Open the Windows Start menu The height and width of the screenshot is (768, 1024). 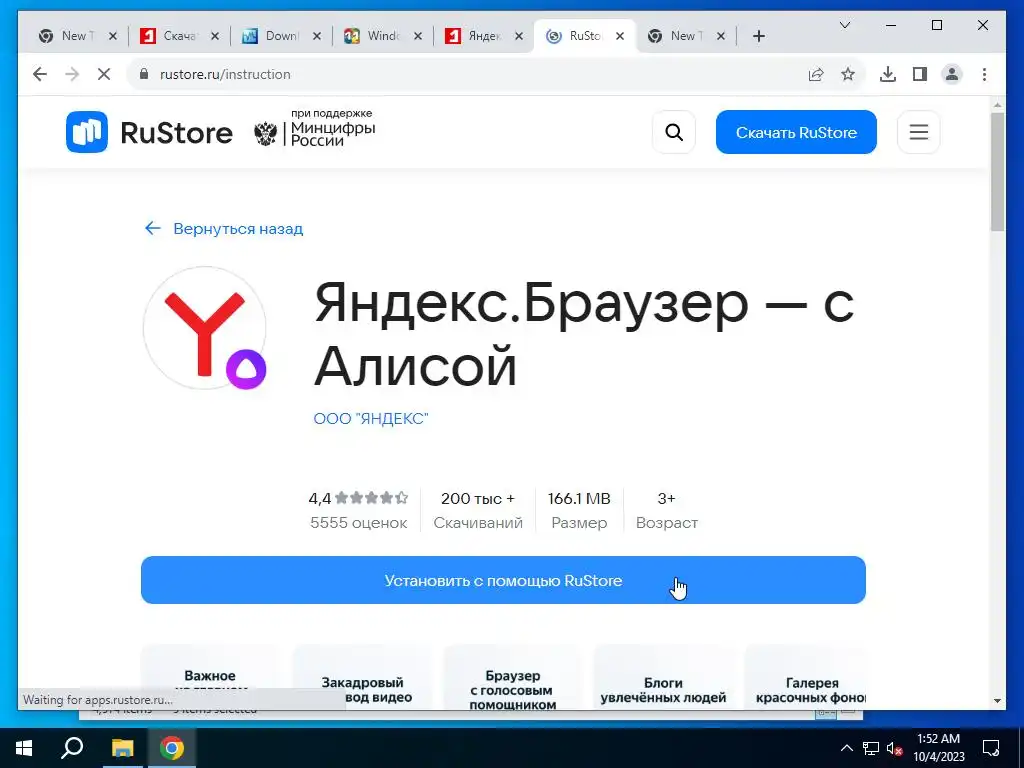[x=24, y=748]
